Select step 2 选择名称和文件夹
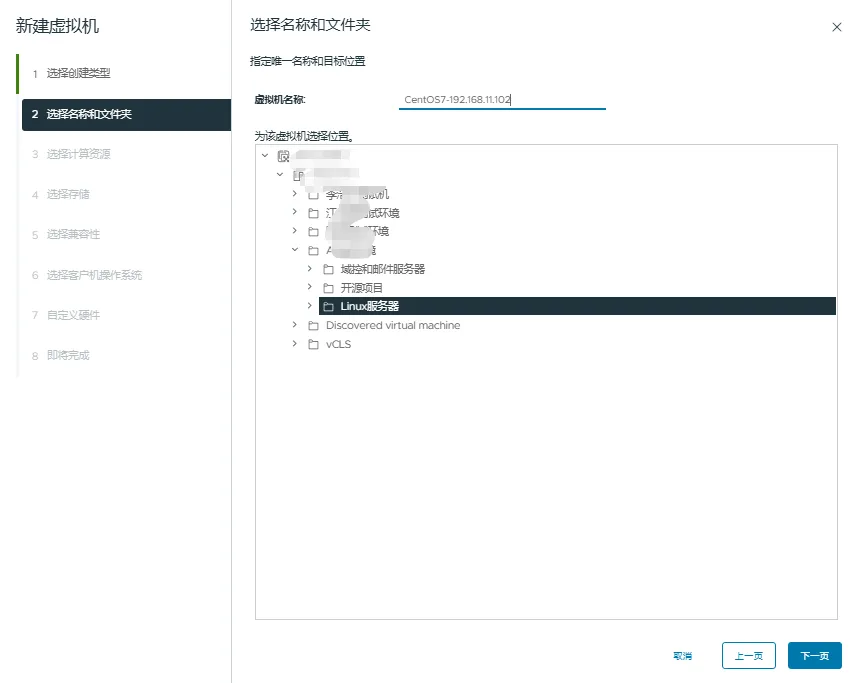 [x=126, y=114]
